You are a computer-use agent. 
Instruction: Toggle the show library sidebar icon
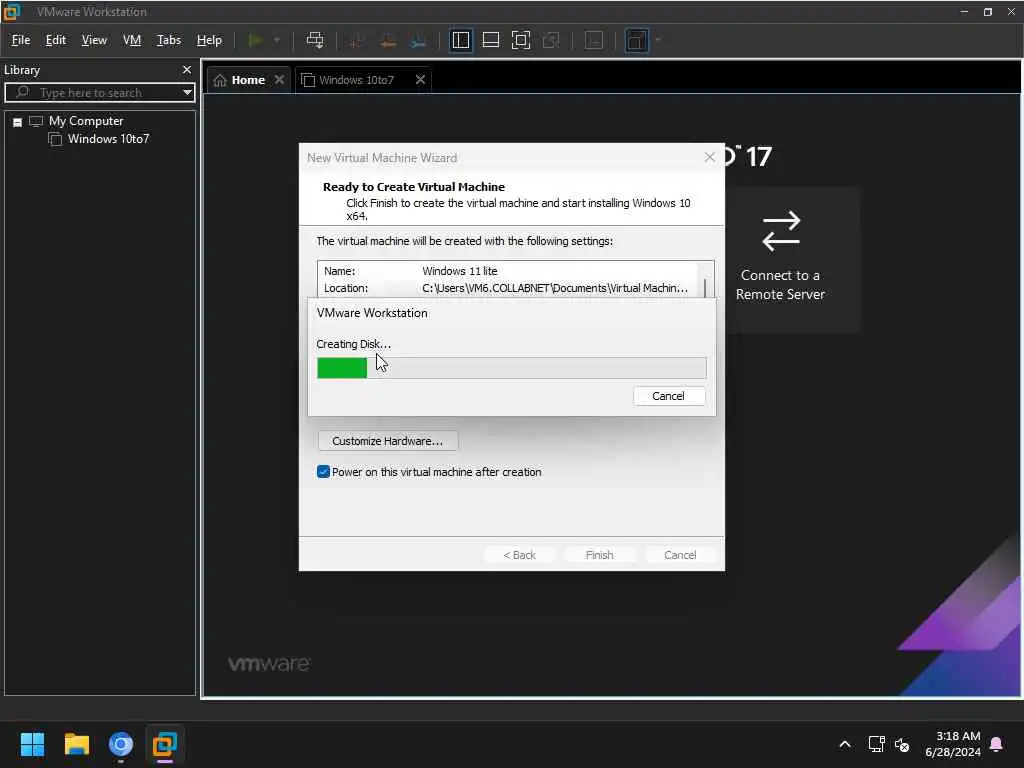click(x=461, y=40)
